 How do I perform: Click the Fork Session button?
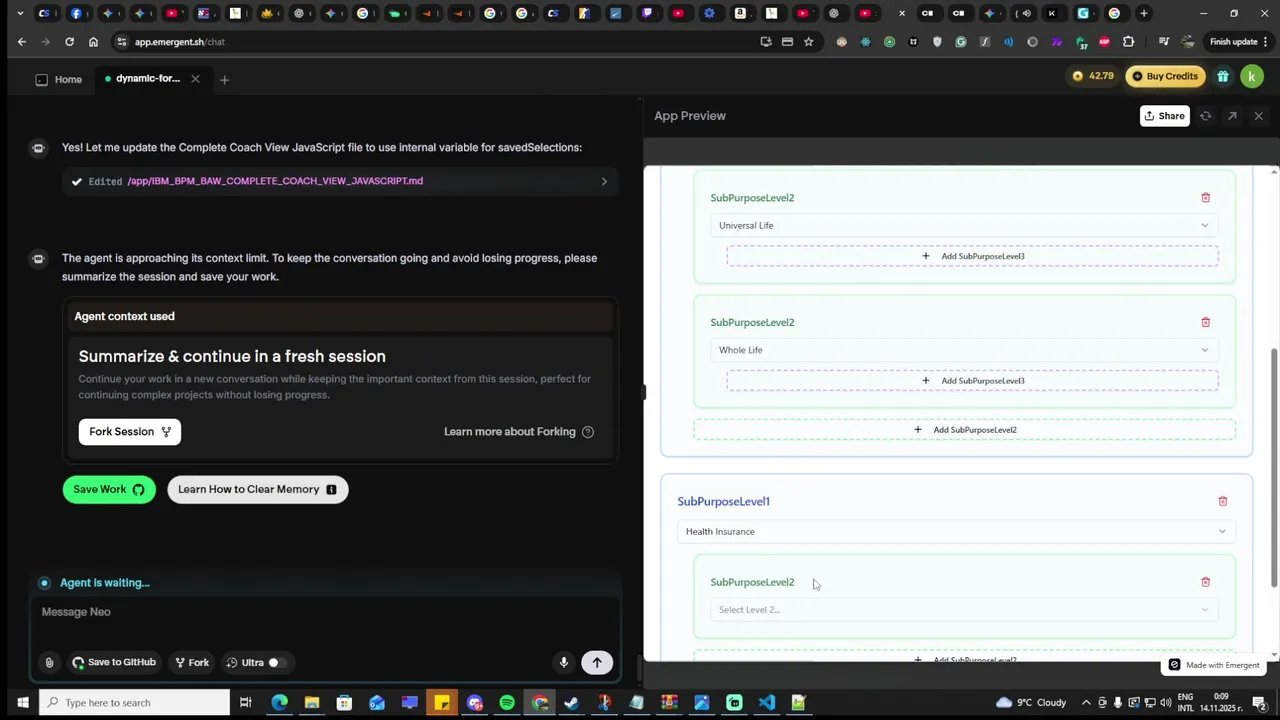(130, 432)
